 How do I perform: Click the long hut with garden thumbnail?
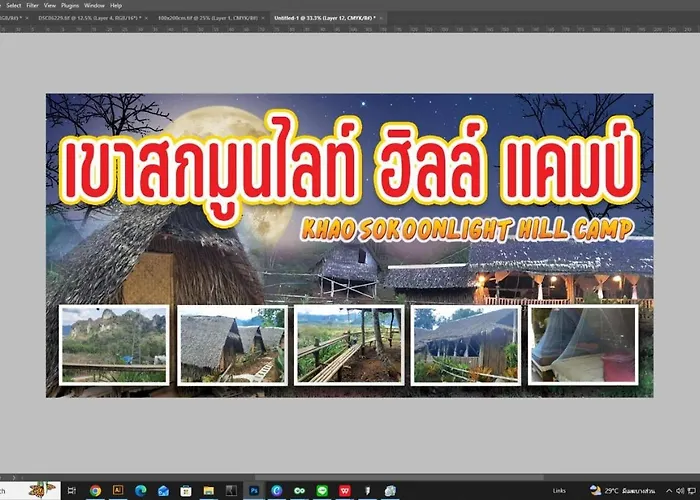coord(466,345)
